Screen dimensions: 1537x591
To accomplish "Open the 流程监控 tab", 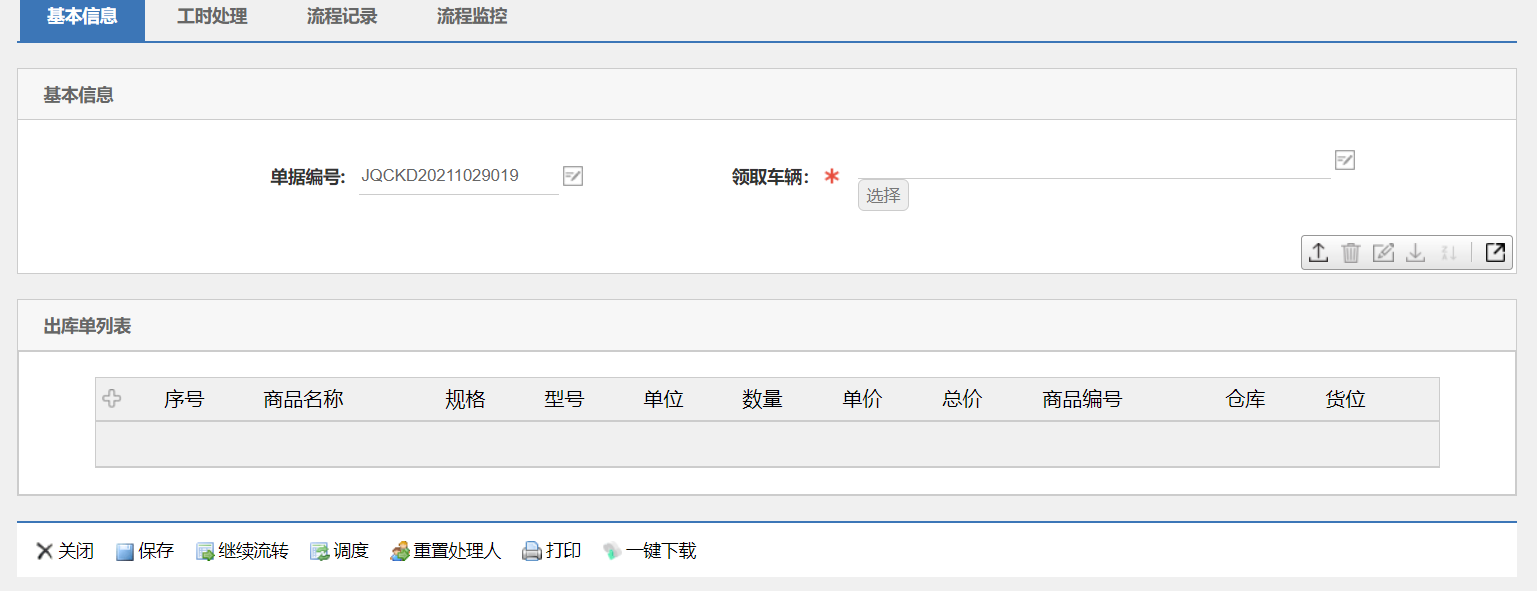I will [472, 17].
